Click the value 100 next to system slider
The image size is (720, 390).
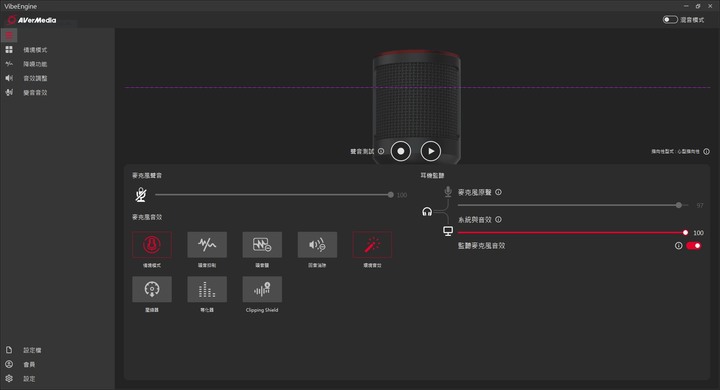point(698,233)
